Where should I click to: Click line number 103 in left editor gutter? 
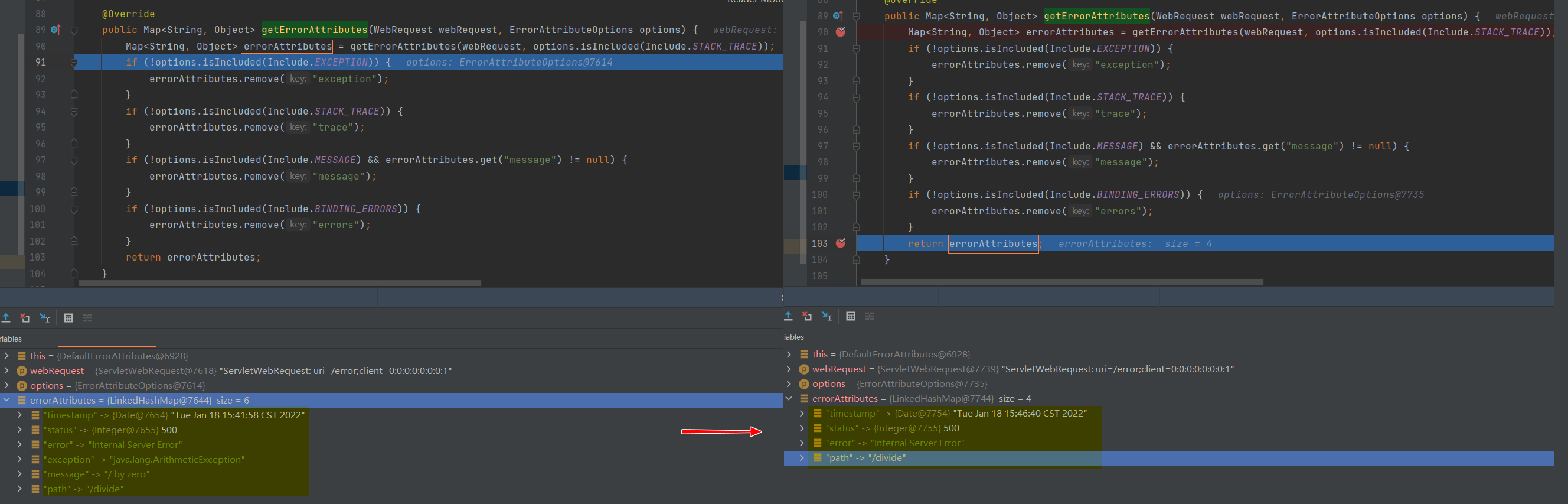pyautogui.click(x=38, y=257)
